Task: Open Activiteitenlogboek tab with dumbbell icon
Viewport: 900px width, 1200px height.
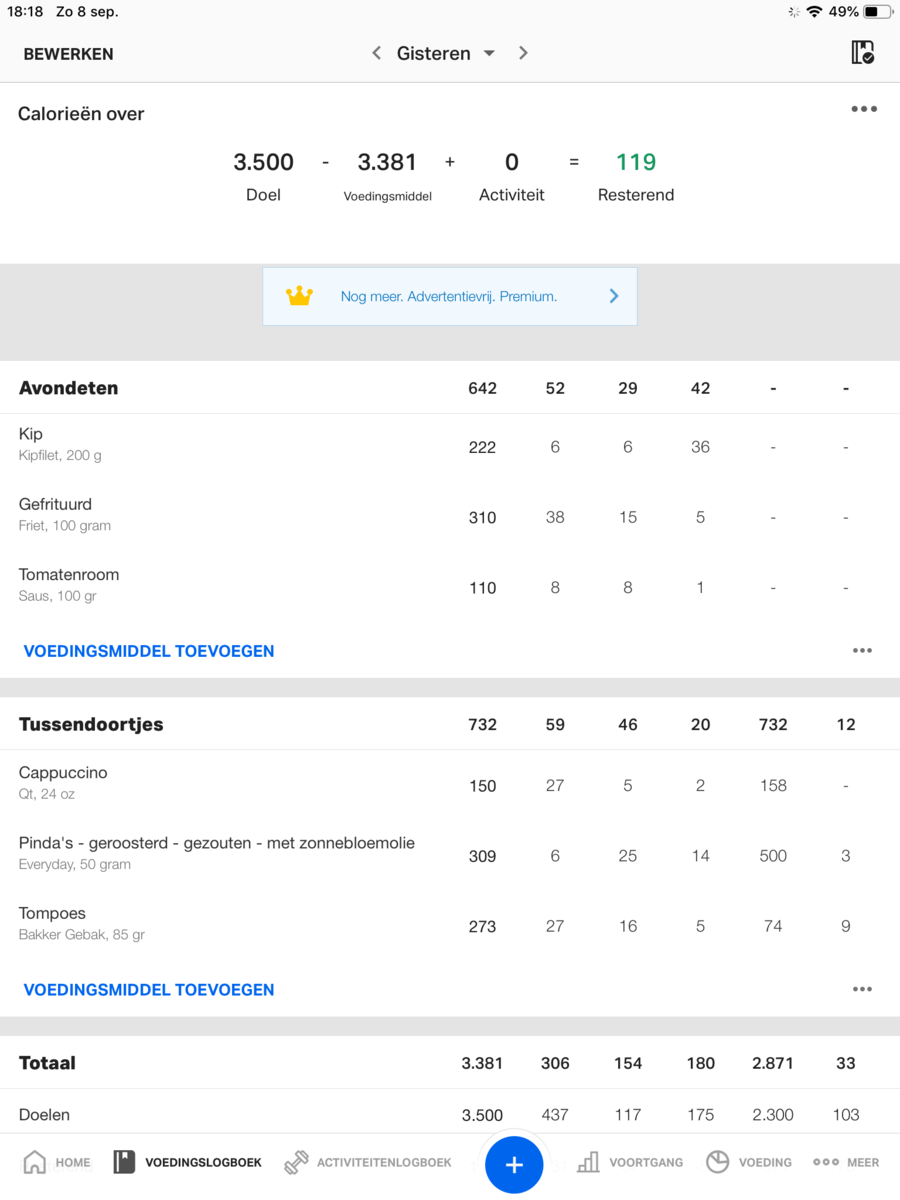Action: 297,1162
